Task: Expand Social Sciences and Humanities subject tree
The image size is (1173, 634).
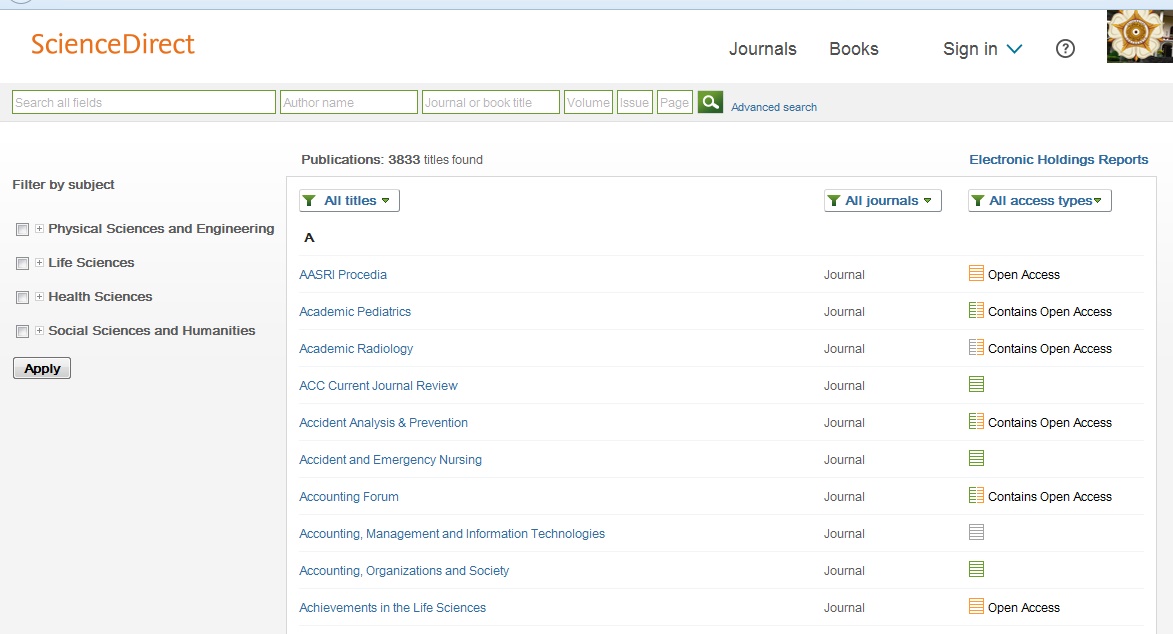Action: 40,330
